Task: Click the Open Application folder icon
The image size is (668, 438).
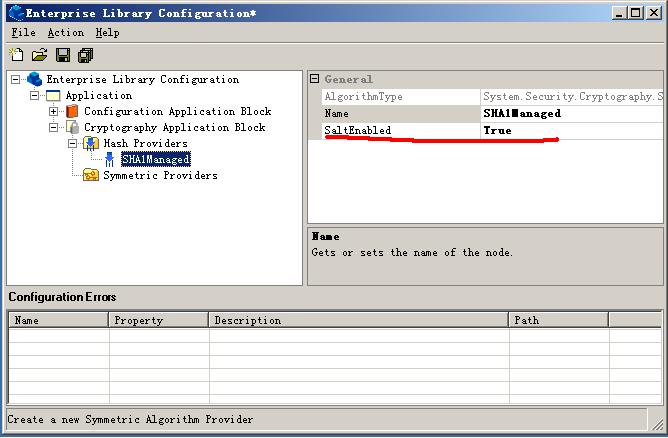Action: (39, 55)
